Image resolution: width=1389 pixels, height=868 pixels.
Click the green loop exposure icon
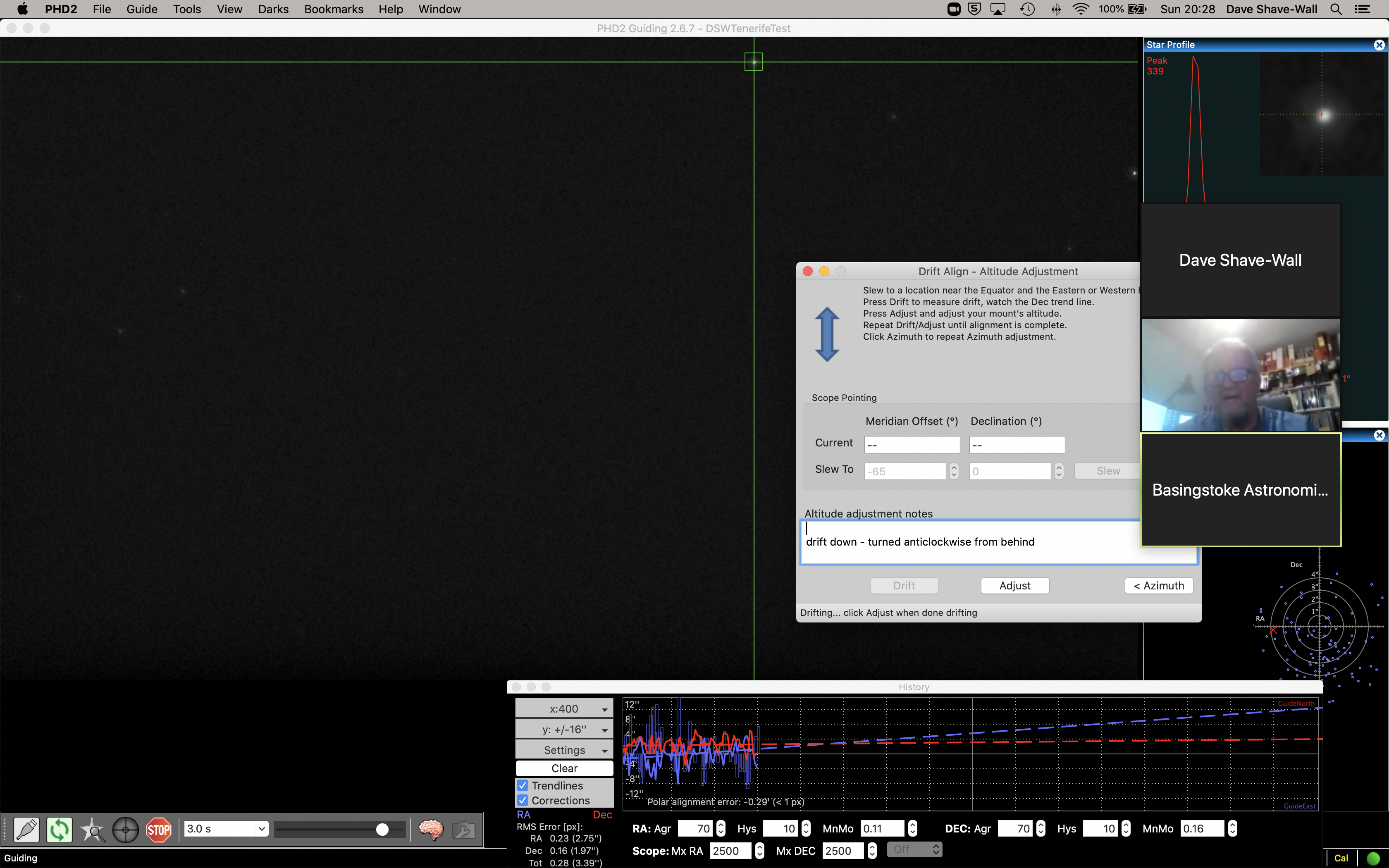pos(60,830)
